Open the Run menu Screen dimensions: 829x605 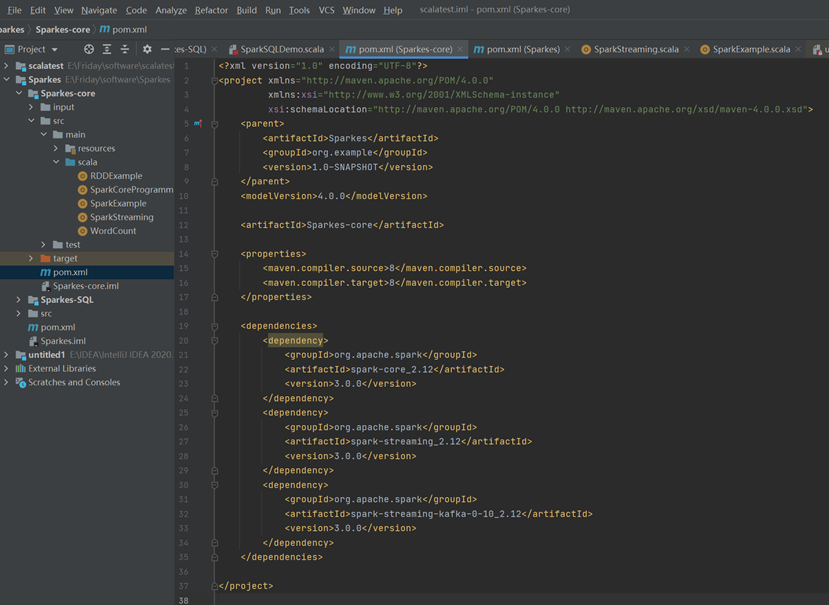pyautogui.click(x=273, y=10)
